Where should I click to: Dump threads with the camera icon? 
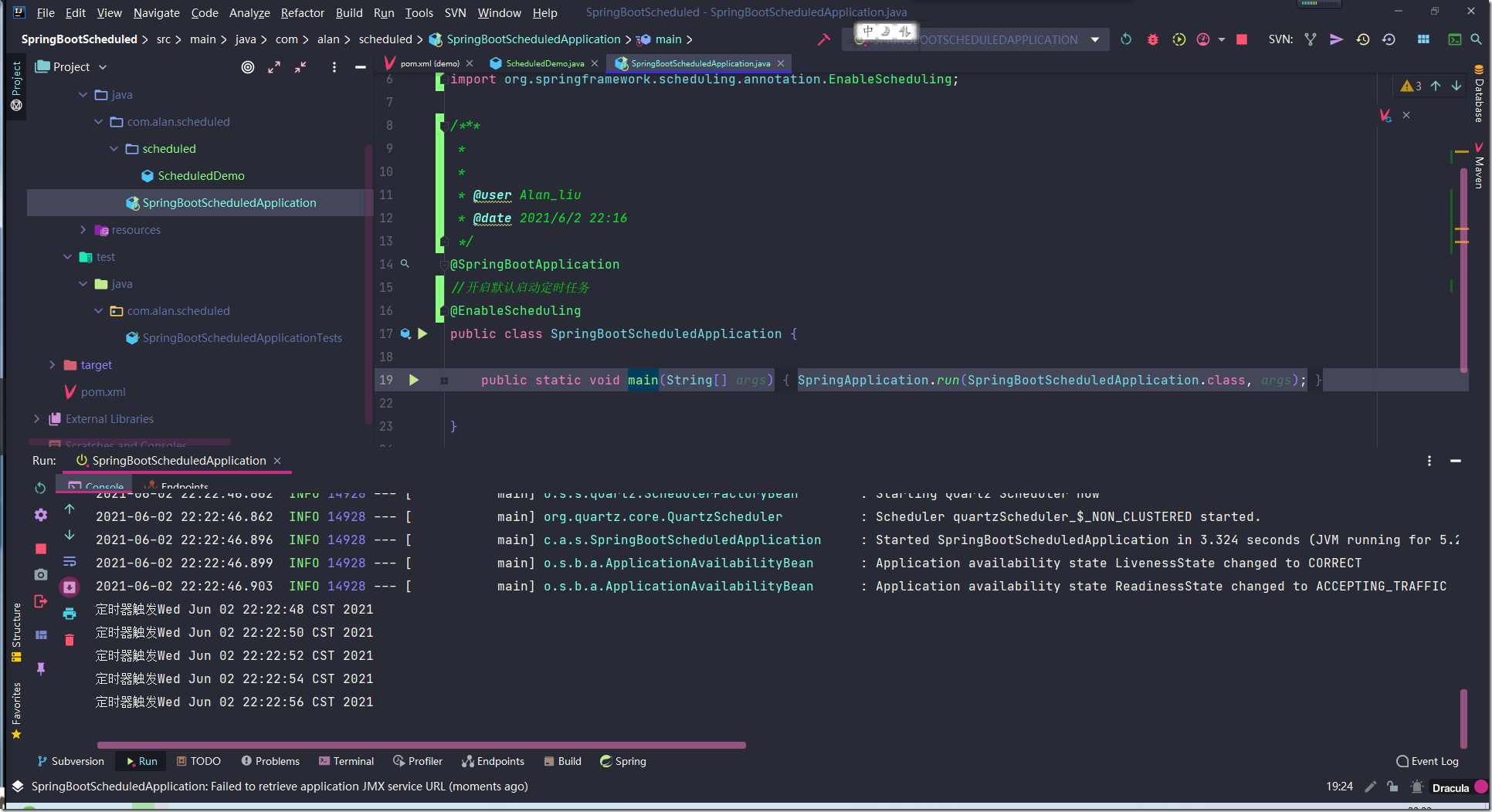click(x=41, y=575)
